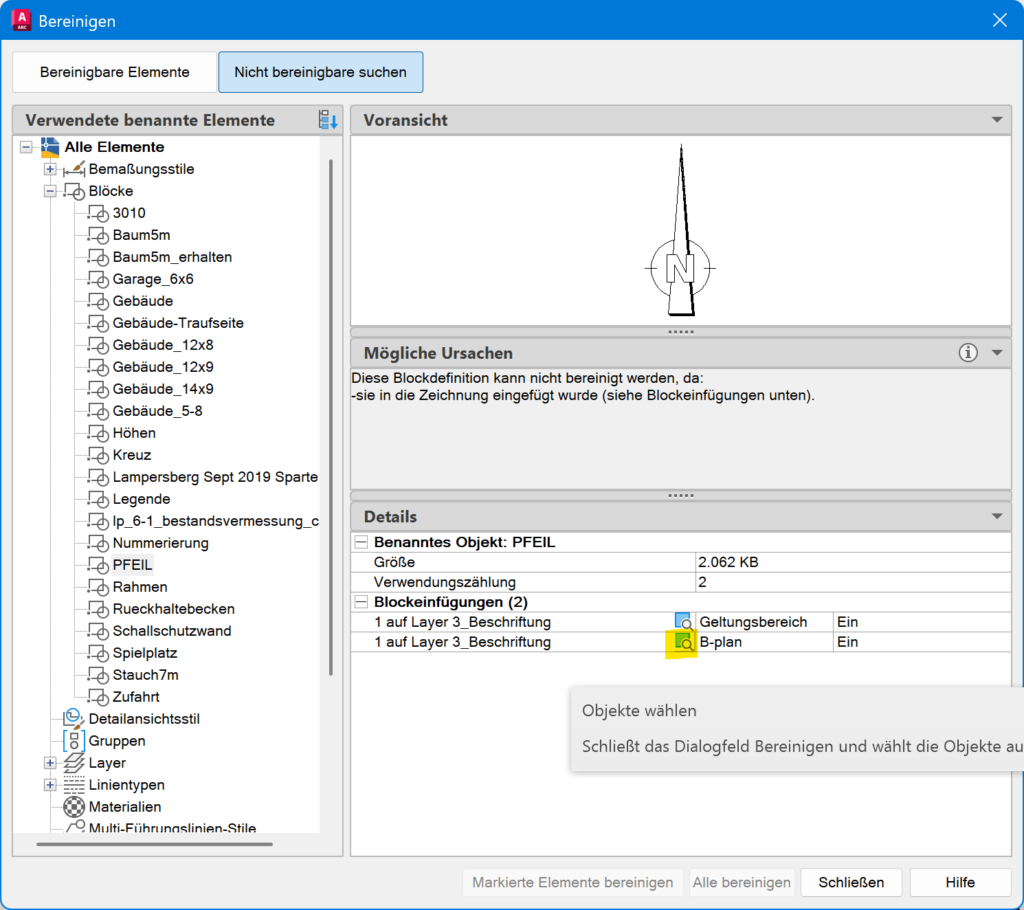
Task: Expand the Bemaßungsstile tree node
Action: [50, 169]
